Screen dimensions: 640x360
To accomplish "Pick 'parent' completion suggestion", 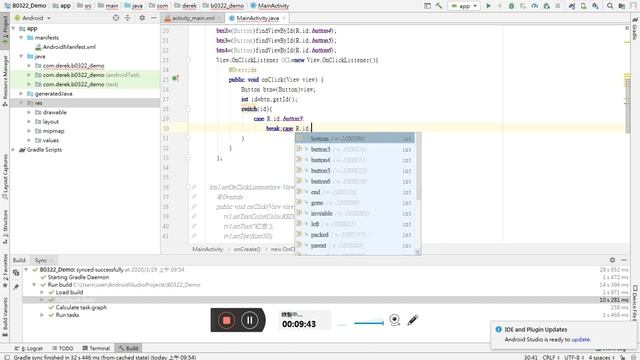I will (x=354, y=245).
